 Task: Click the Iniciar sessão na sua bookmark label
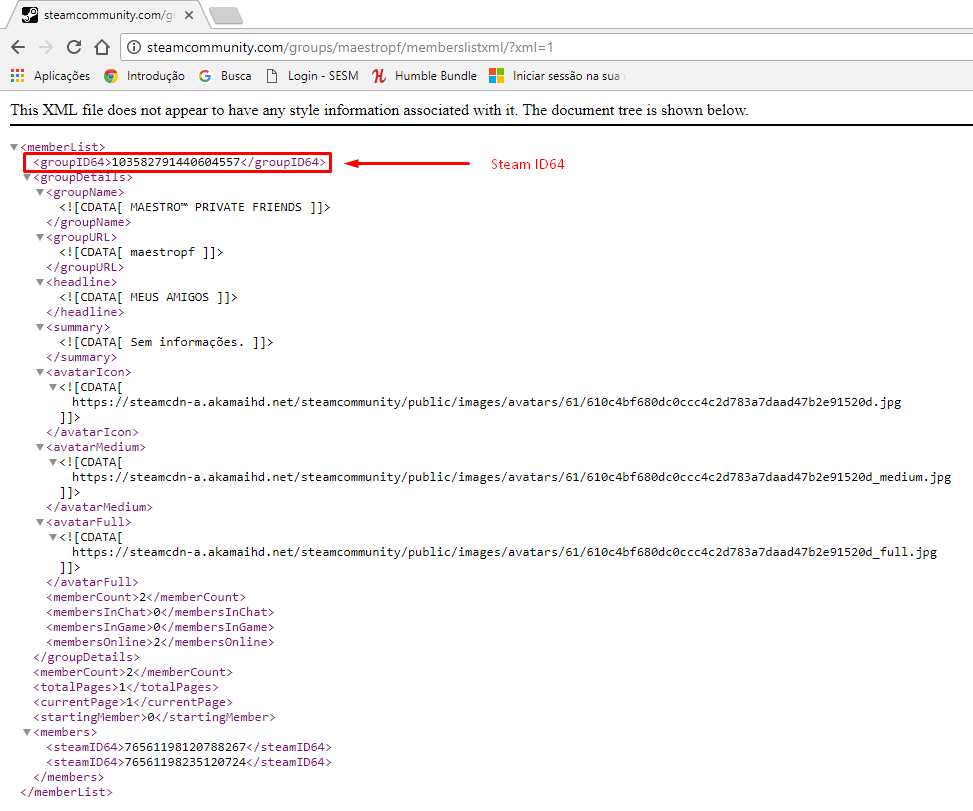click(x=566, y=76)
